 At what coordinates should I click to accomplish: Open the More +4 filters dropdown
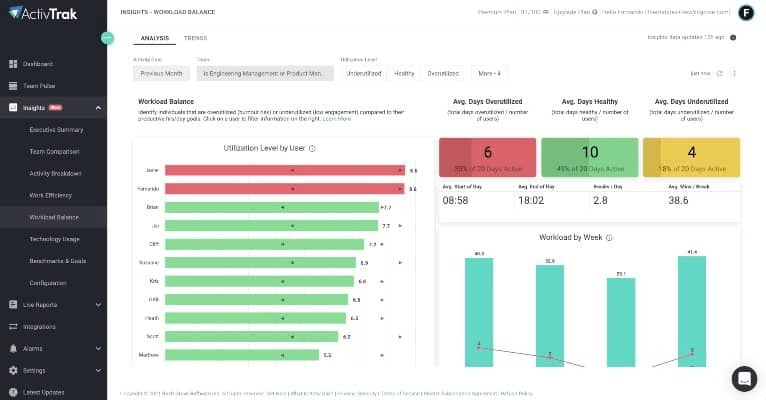tap(490, 73)
